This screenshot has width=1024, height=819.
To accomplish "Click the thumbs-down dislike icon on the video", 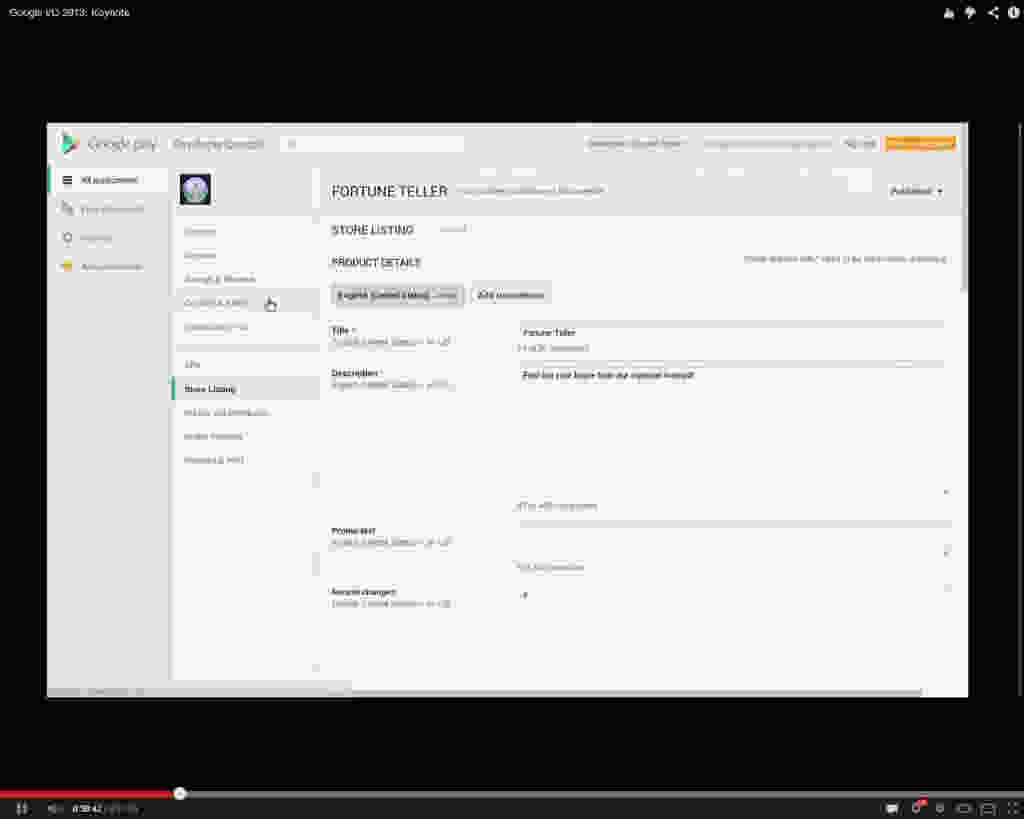I will 970,13.
